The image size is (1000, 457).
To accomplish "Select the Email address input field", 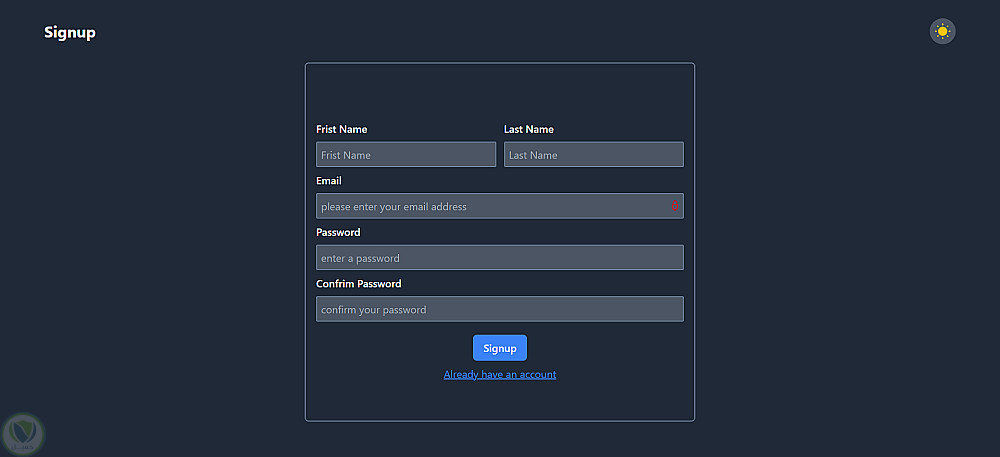I will point(490,206).
